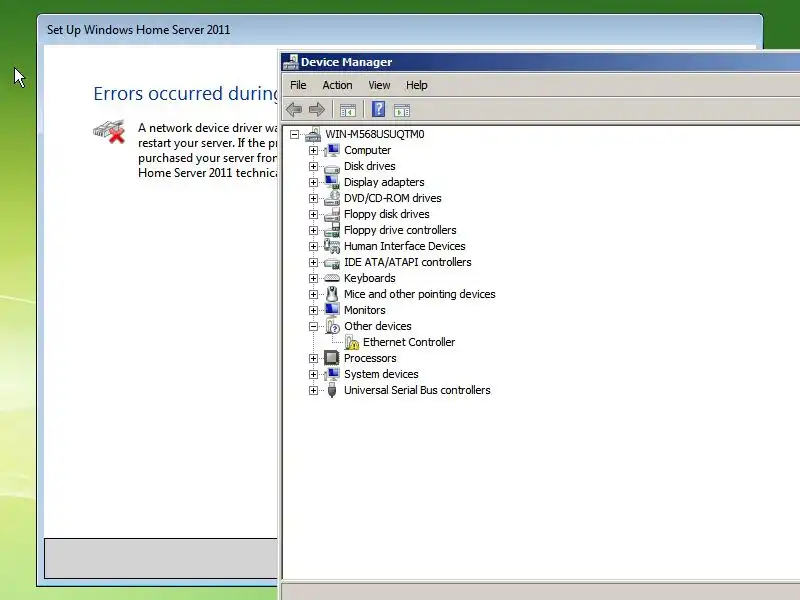
Task: Expand the Processors node
Action: click(313, 358)
